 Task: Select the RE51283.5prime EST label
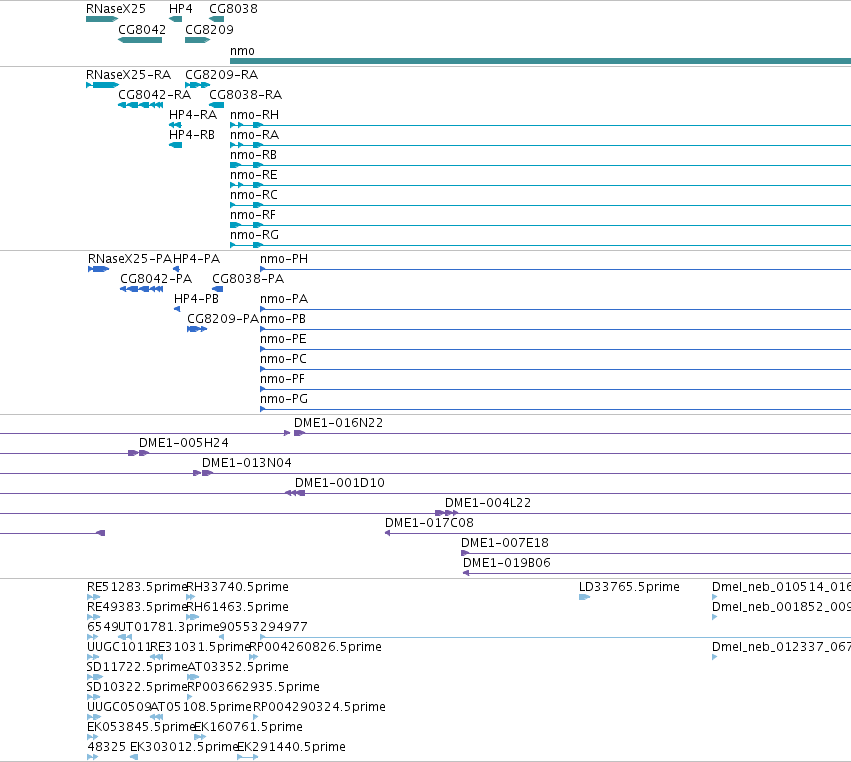pyautogui.click(x=137, y=587)
